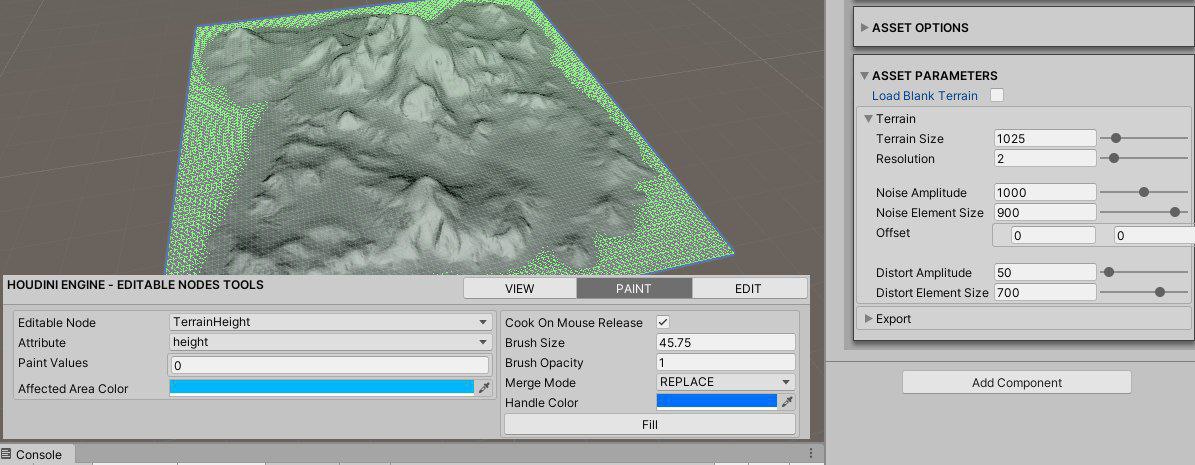Viewport: 1195px width, 465px height.
Task: Open Editable Node dropdown TerrainHeight
Action: 330,322
